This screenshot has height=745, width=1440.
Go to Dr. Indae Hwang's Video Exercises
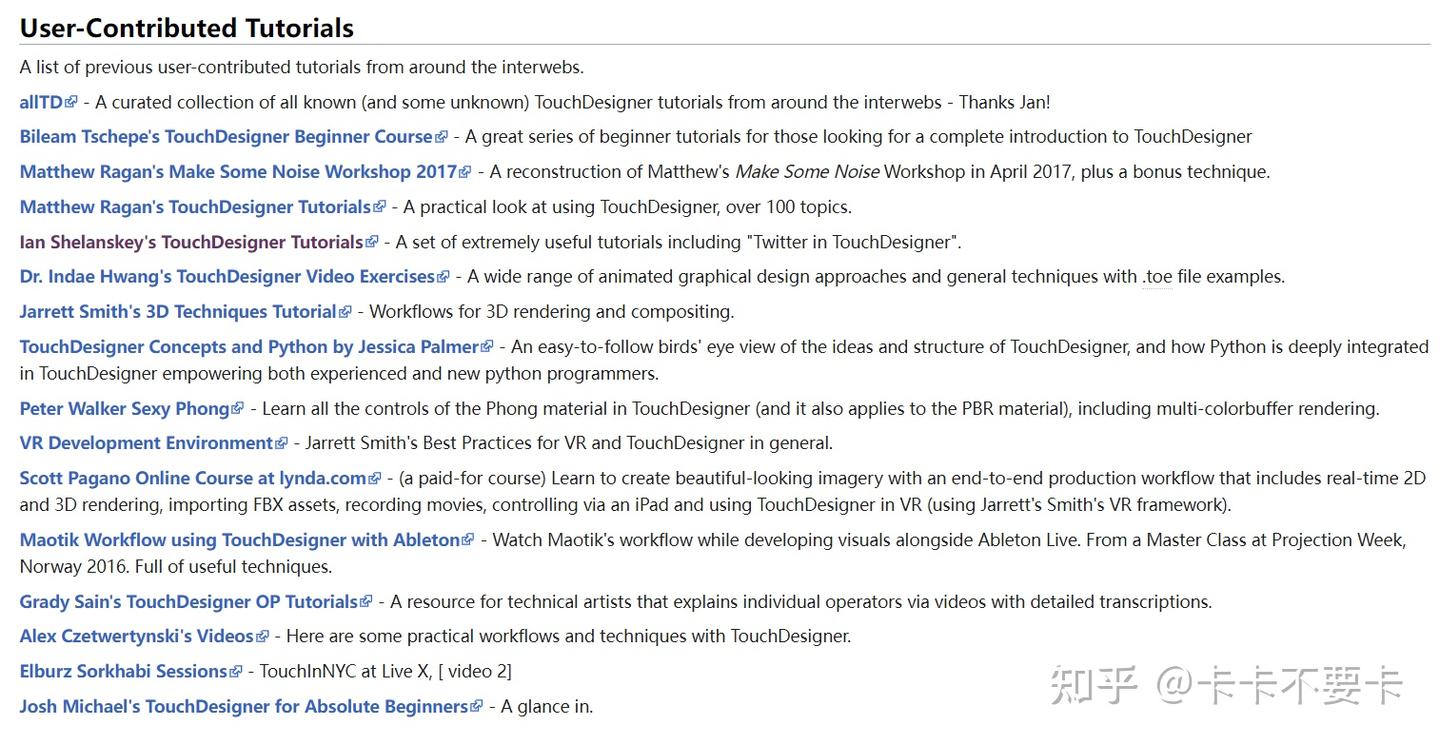(x=227, y=277)
